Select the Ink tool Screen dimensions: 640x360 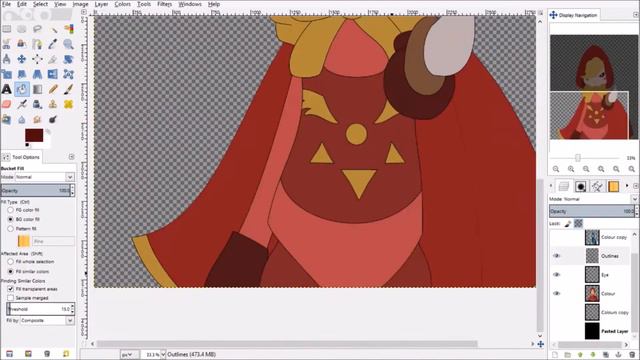click(37, 104)
